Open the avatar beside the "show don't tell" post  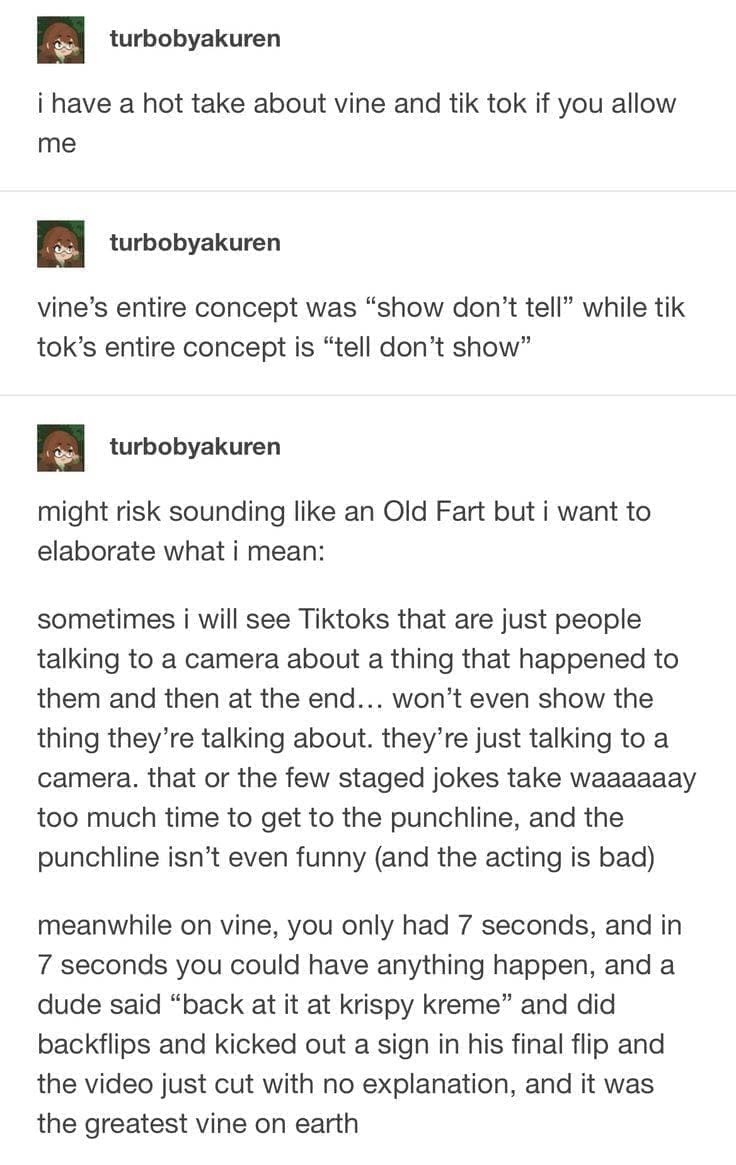click(60, 243)
